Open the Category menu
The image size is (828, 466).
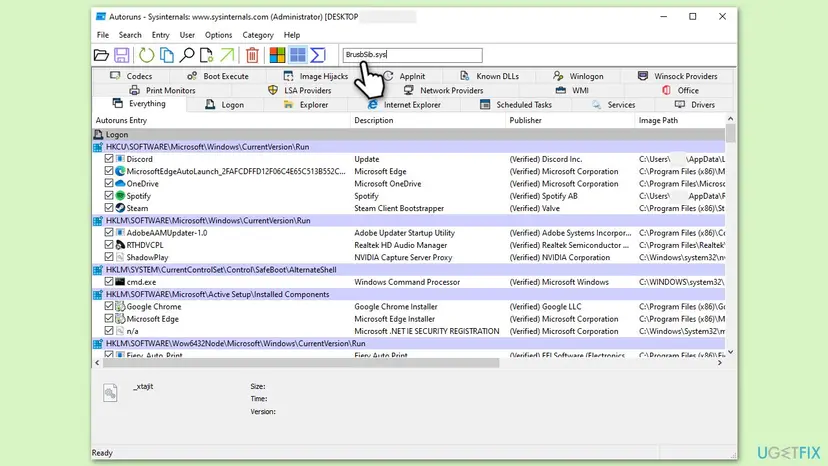(258, 35)
